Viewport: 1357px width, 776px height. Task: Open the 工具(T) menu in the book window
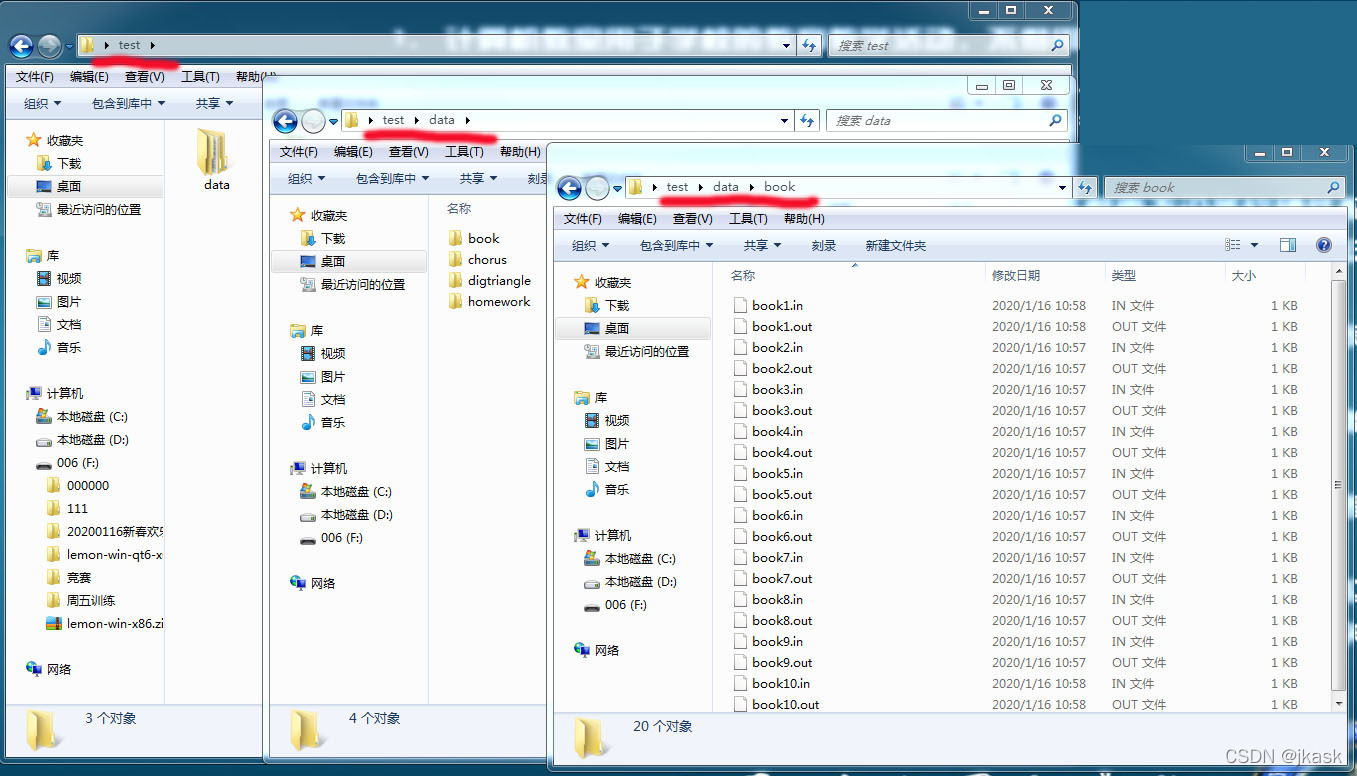pos(748,218)
